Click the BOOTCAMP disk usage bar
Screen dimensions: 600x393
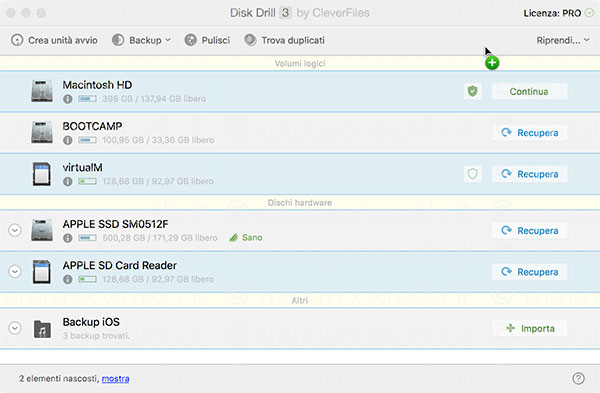coord(87,140)
